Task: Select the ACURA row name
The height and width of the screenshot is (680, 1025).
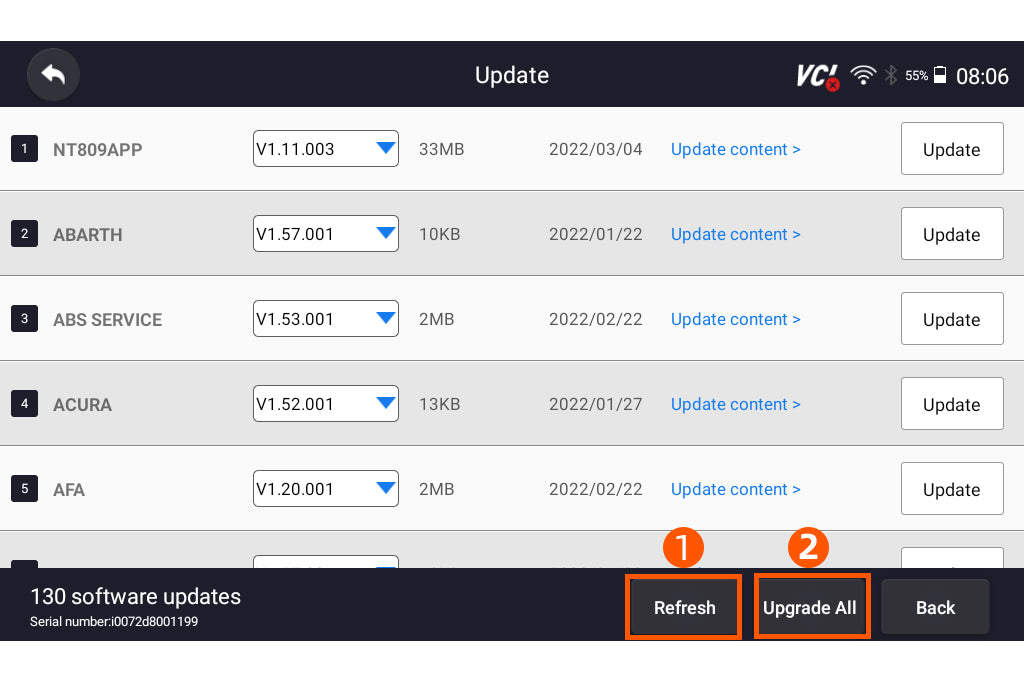Action: [x=82, y=405]
